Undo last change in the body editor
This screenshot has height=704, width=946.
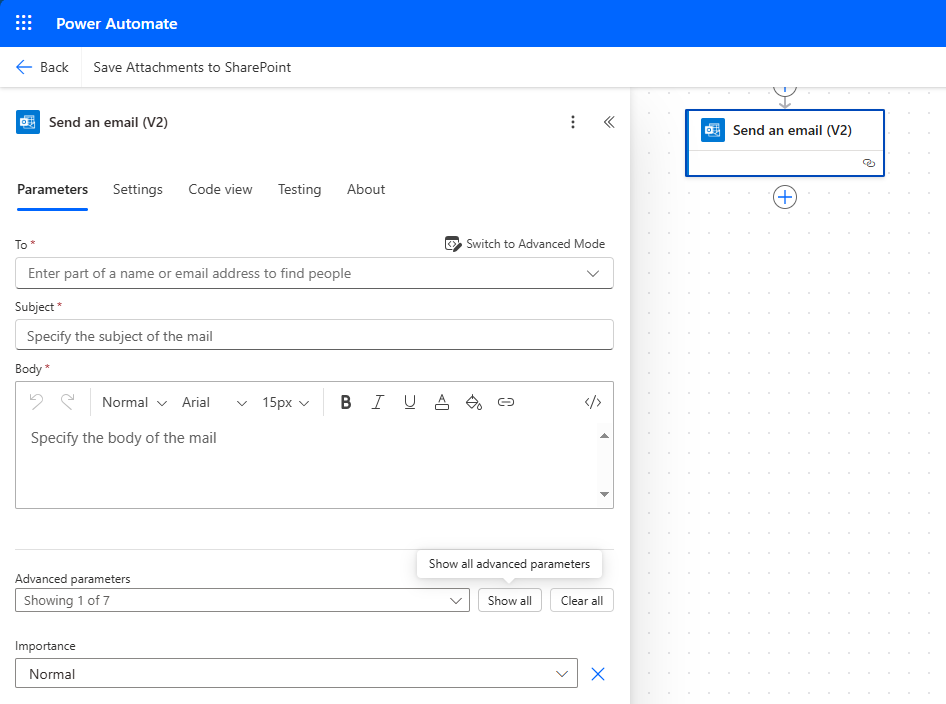(38, 401)
